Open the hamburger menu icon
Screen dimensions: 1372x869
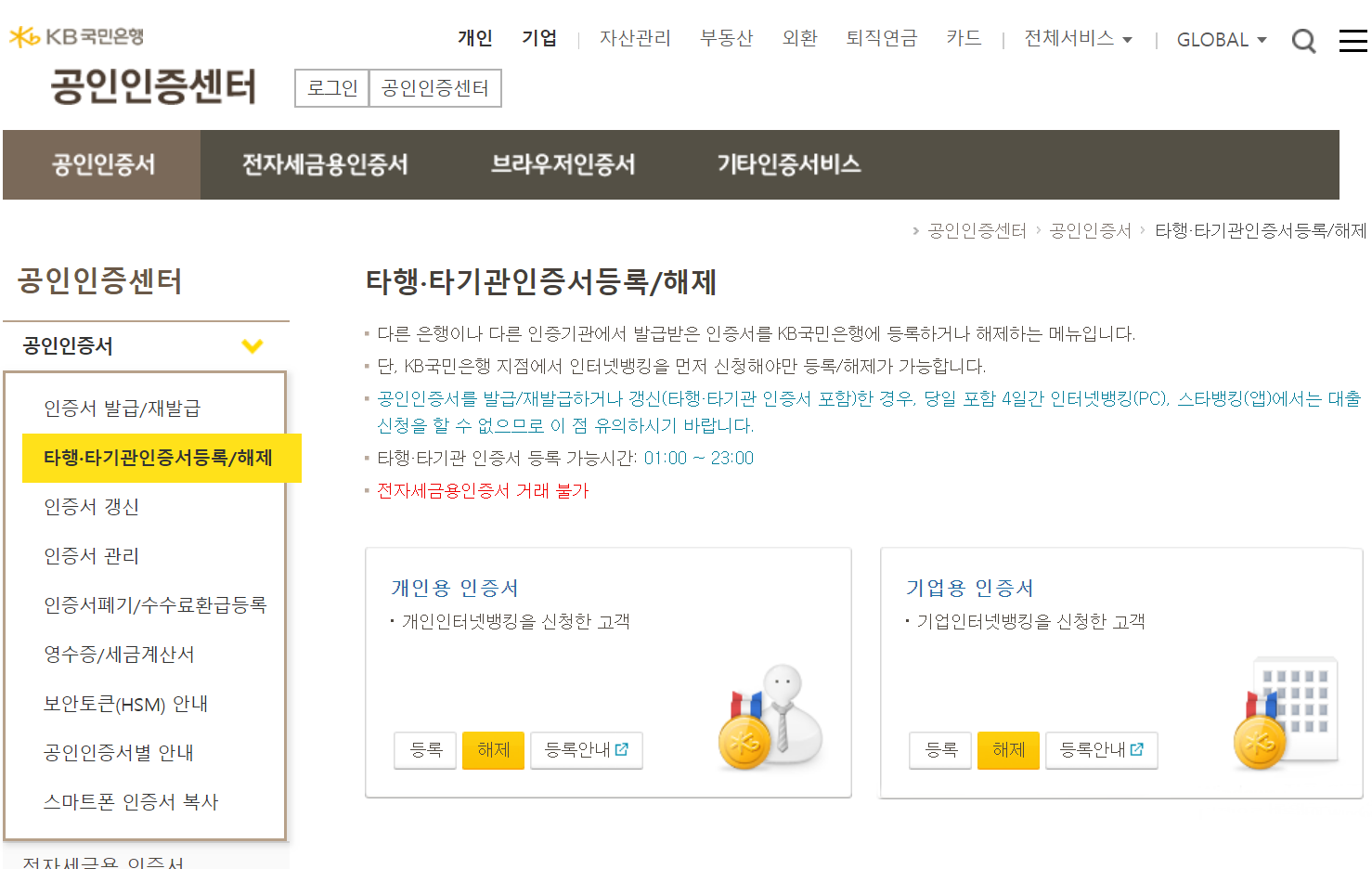coord(1353,40)
